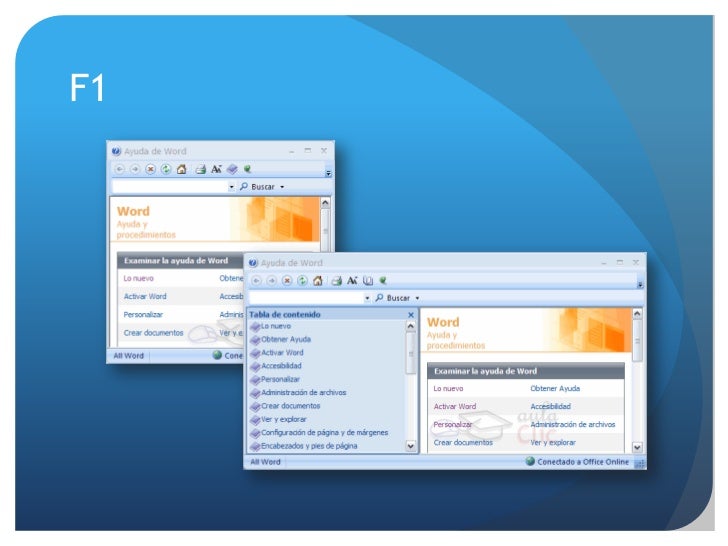The width and height of the screenshot is (728, 546).
Task: Click All Word status entry in front window
Action: click(x=265, y=462)
